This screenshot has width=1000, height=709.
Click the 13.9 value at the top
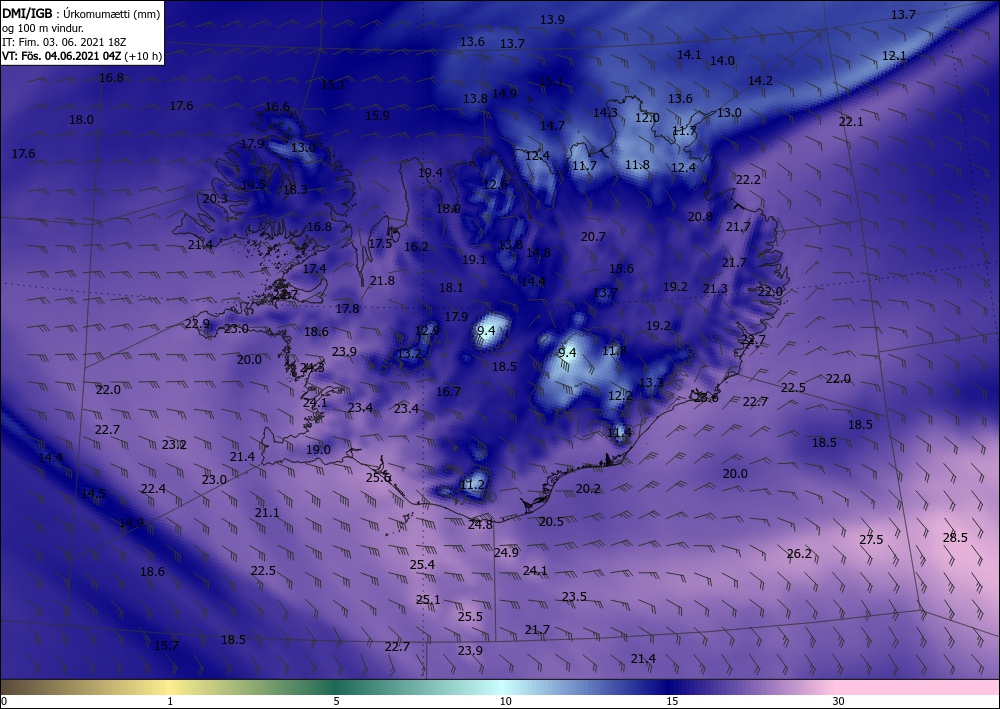click(x=552, y=20)
